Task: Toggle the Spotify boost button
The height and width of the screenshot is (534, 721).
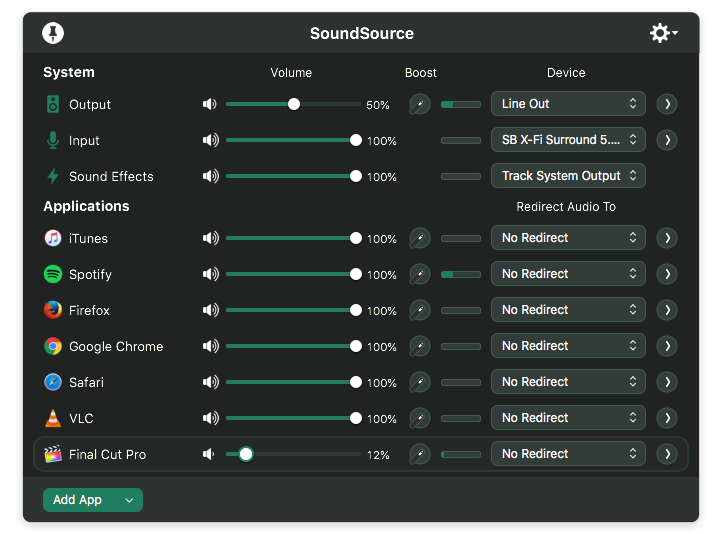Action: pos(420,274)
